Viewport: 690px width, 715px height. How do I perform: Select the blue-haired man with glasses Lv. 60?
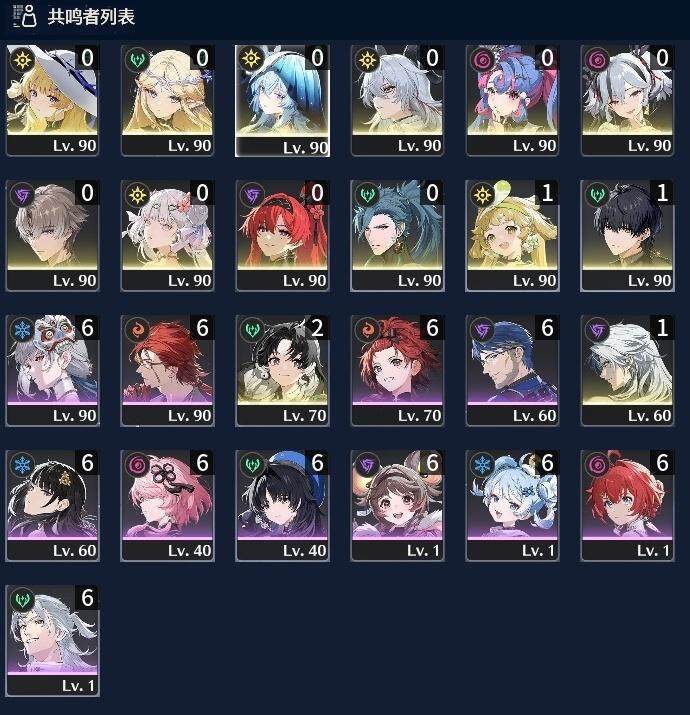[x=512, y=370]
